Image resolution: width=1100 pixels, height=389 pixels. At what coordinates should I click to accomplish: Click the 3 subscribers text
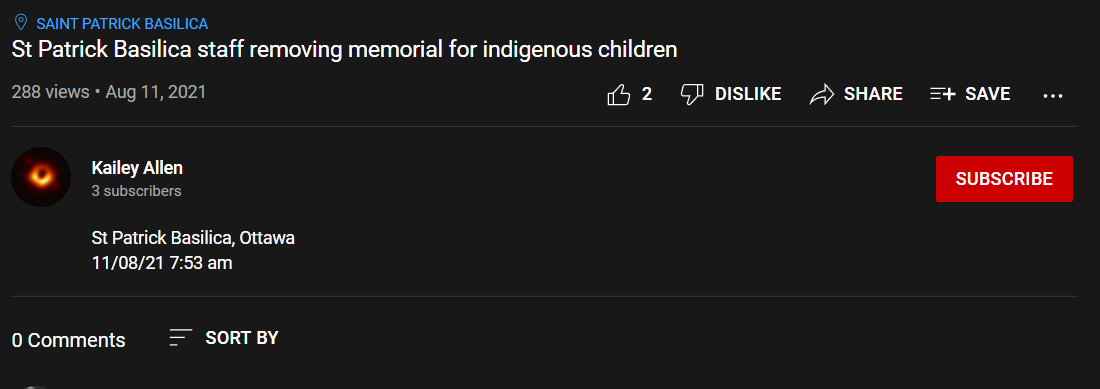pos(137,191)
